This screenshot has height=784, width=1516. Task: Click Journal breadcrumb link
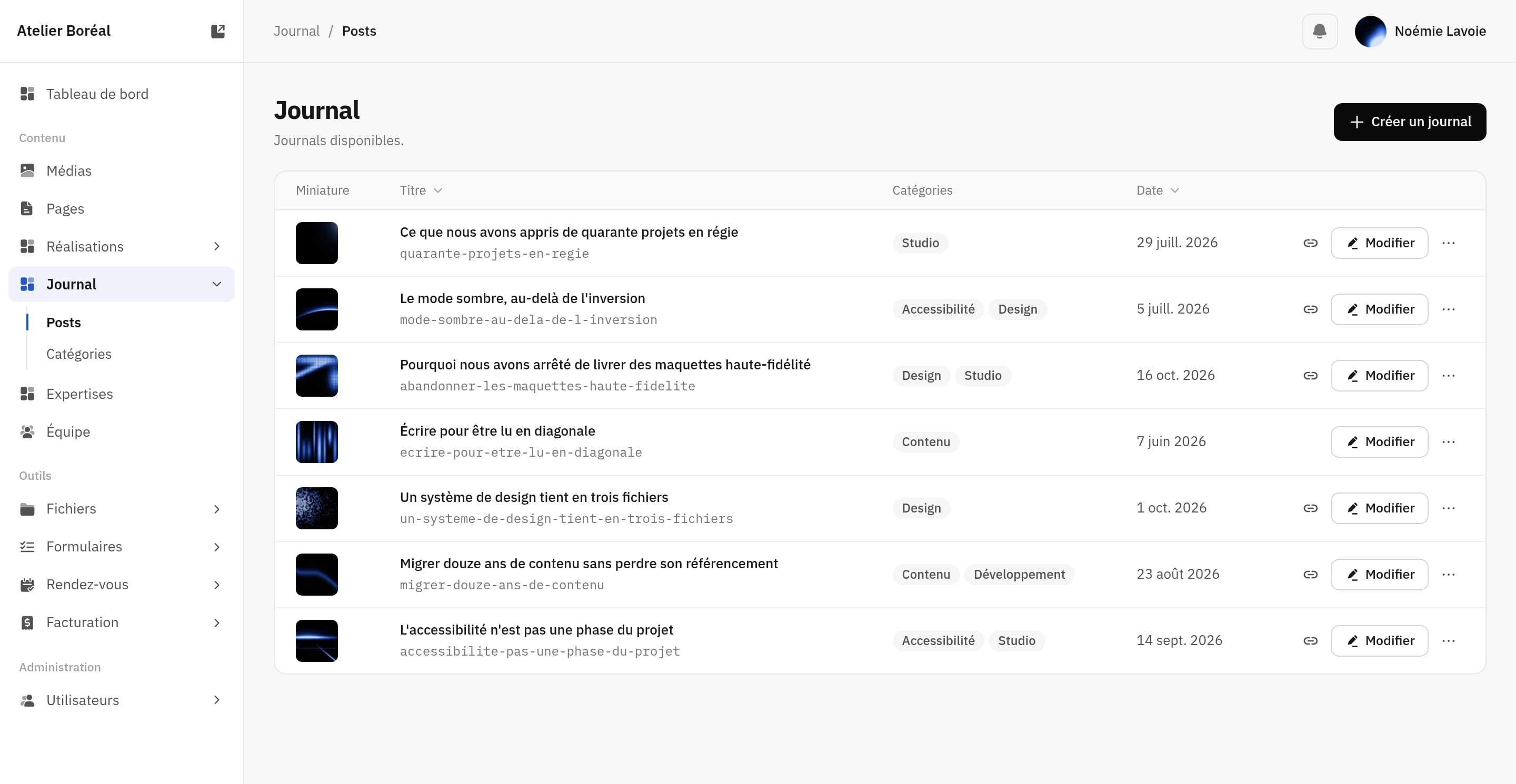pos(296,31)
